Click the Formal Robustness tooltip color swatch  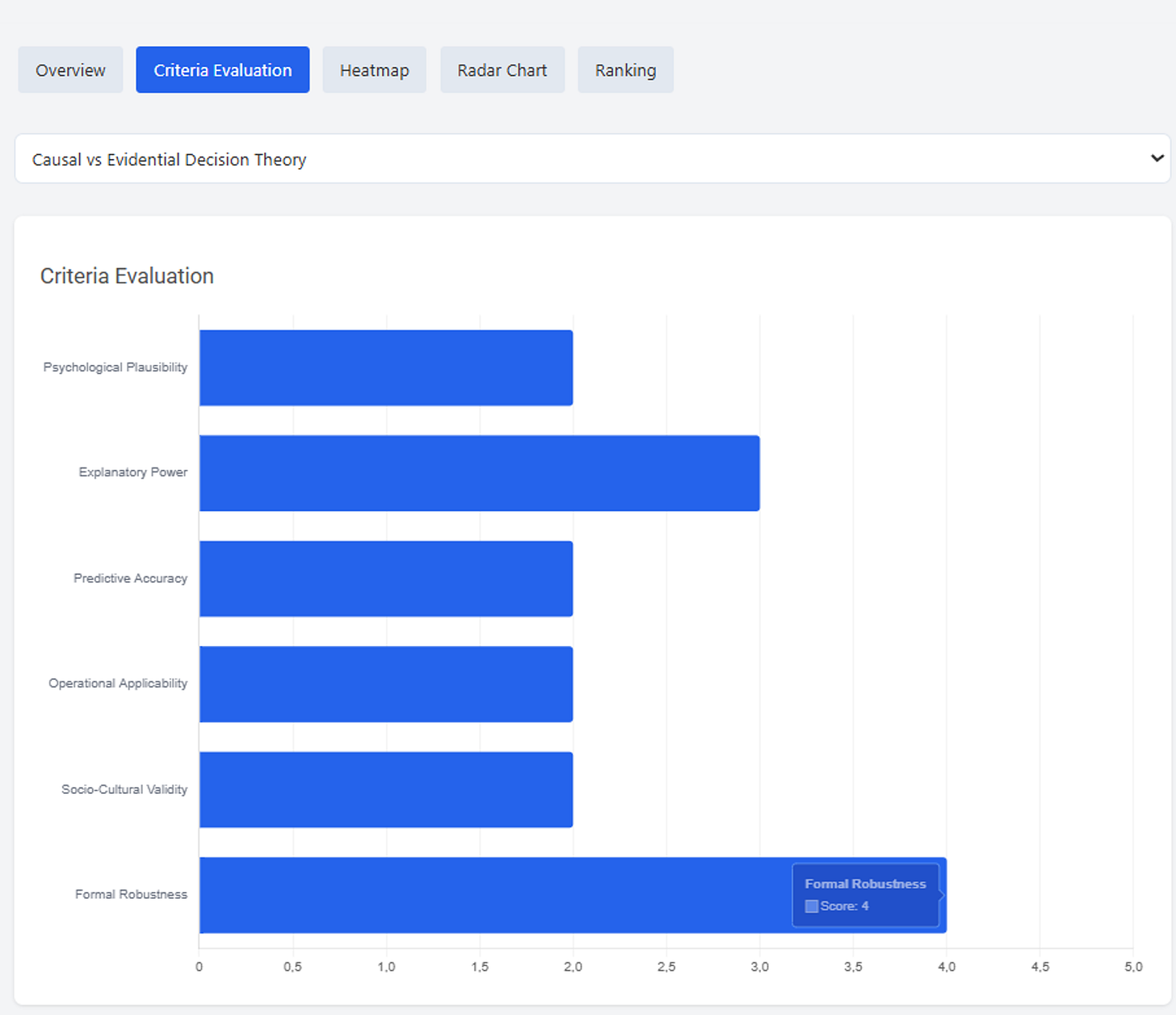(812, 906)
